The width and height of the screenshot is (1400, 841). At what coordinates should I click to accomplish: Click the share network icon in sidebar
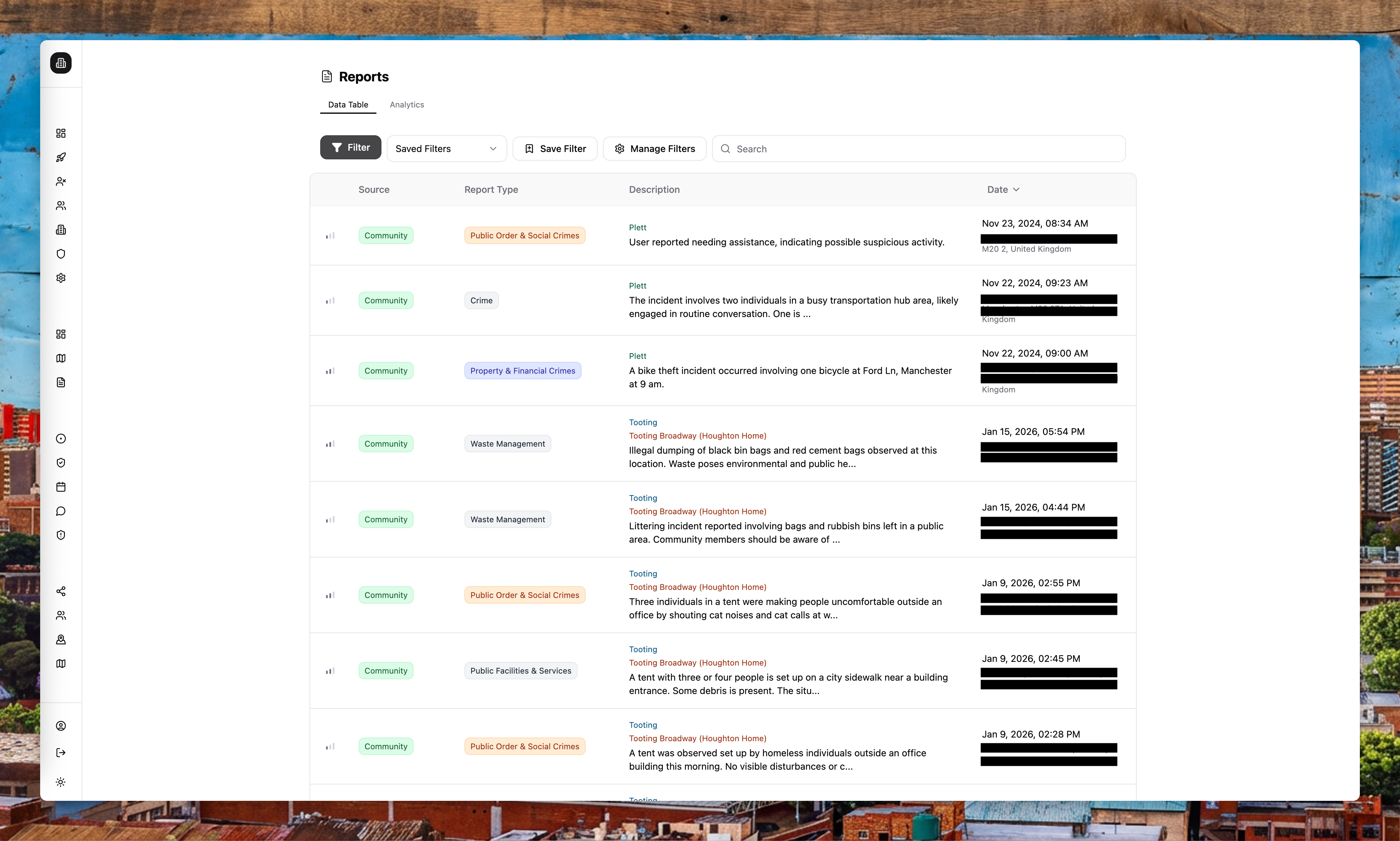pos(61,591)
